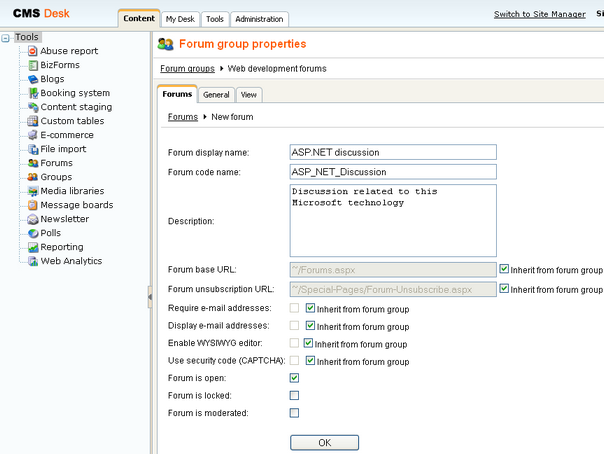Screen dimensions: 604x454
Task: Open Newsletter via its envelope icon
Action: coord(33,219)
